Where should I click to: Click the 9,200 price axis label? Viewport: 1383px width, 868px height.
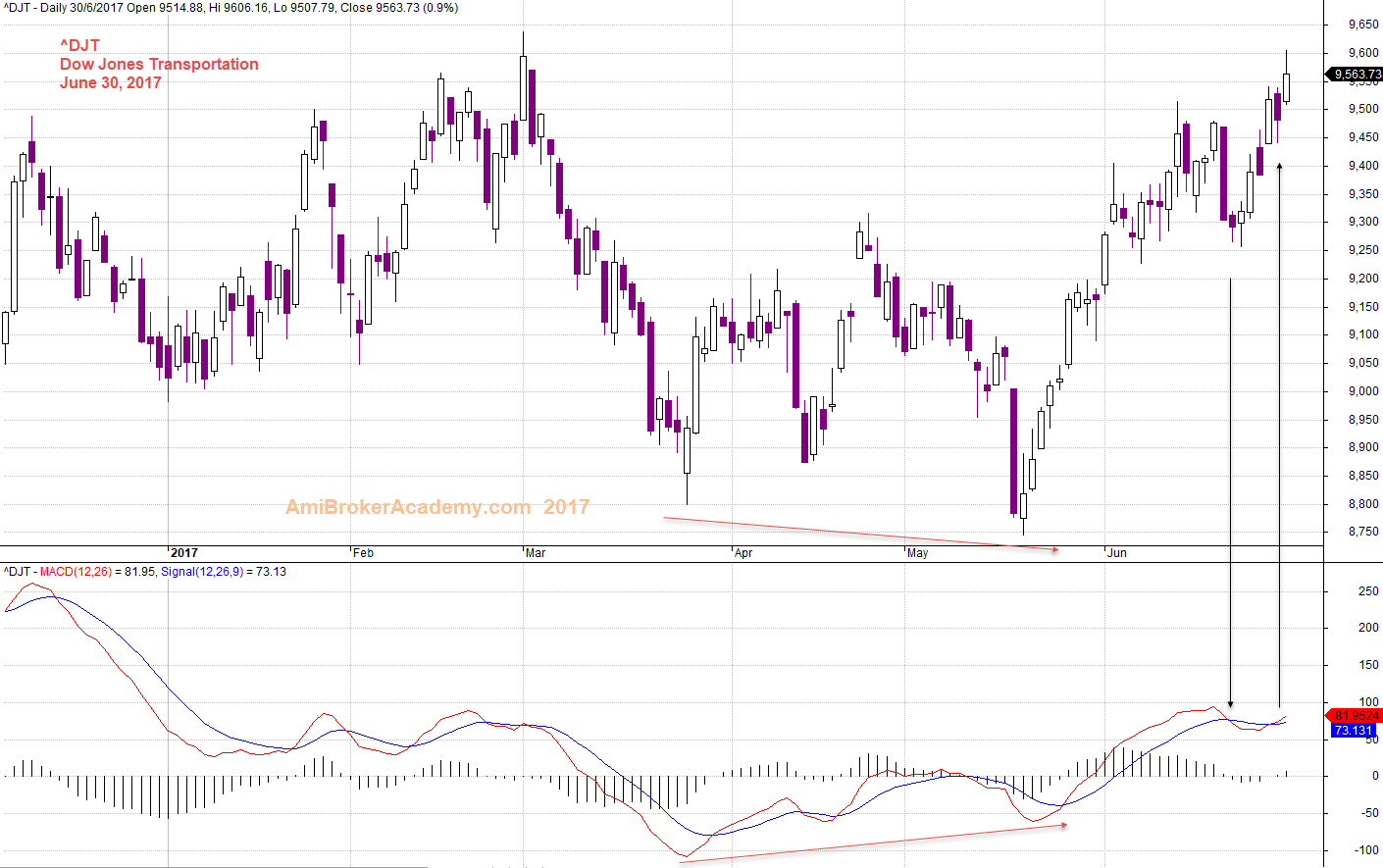click(x=1362, y=279)
